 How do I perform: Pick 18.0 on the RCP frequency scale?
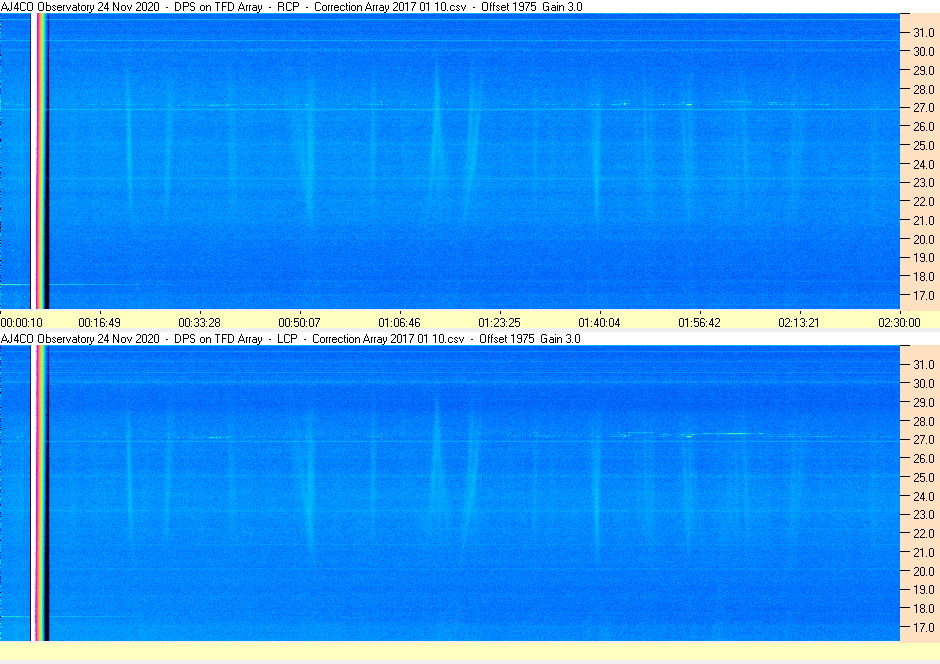tap(924, 276)
